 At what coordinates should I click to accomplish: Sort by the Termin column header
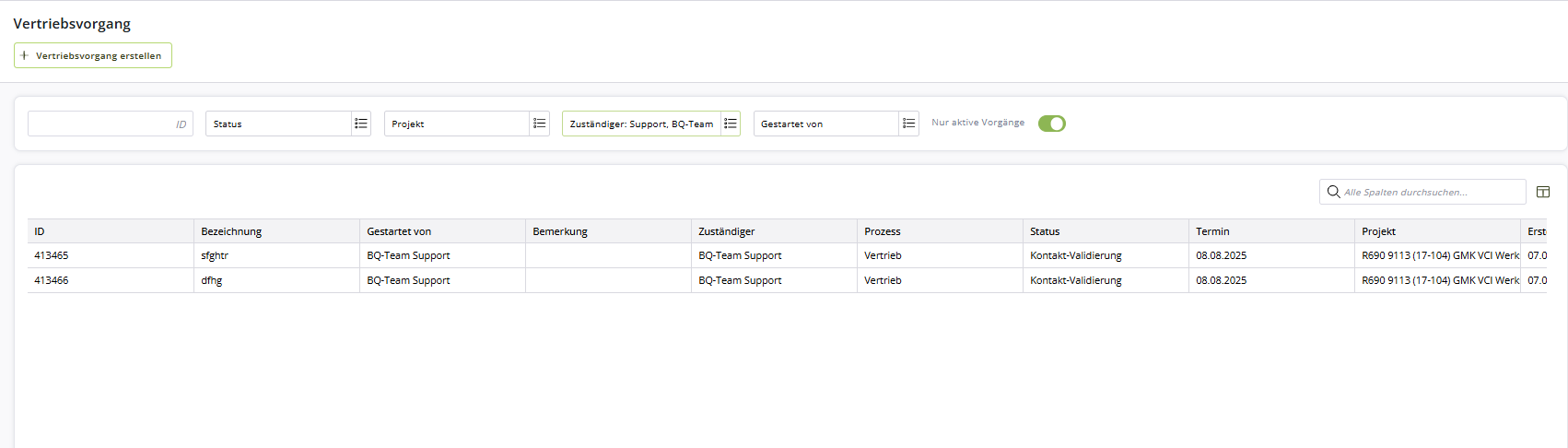pos(1212,231)
